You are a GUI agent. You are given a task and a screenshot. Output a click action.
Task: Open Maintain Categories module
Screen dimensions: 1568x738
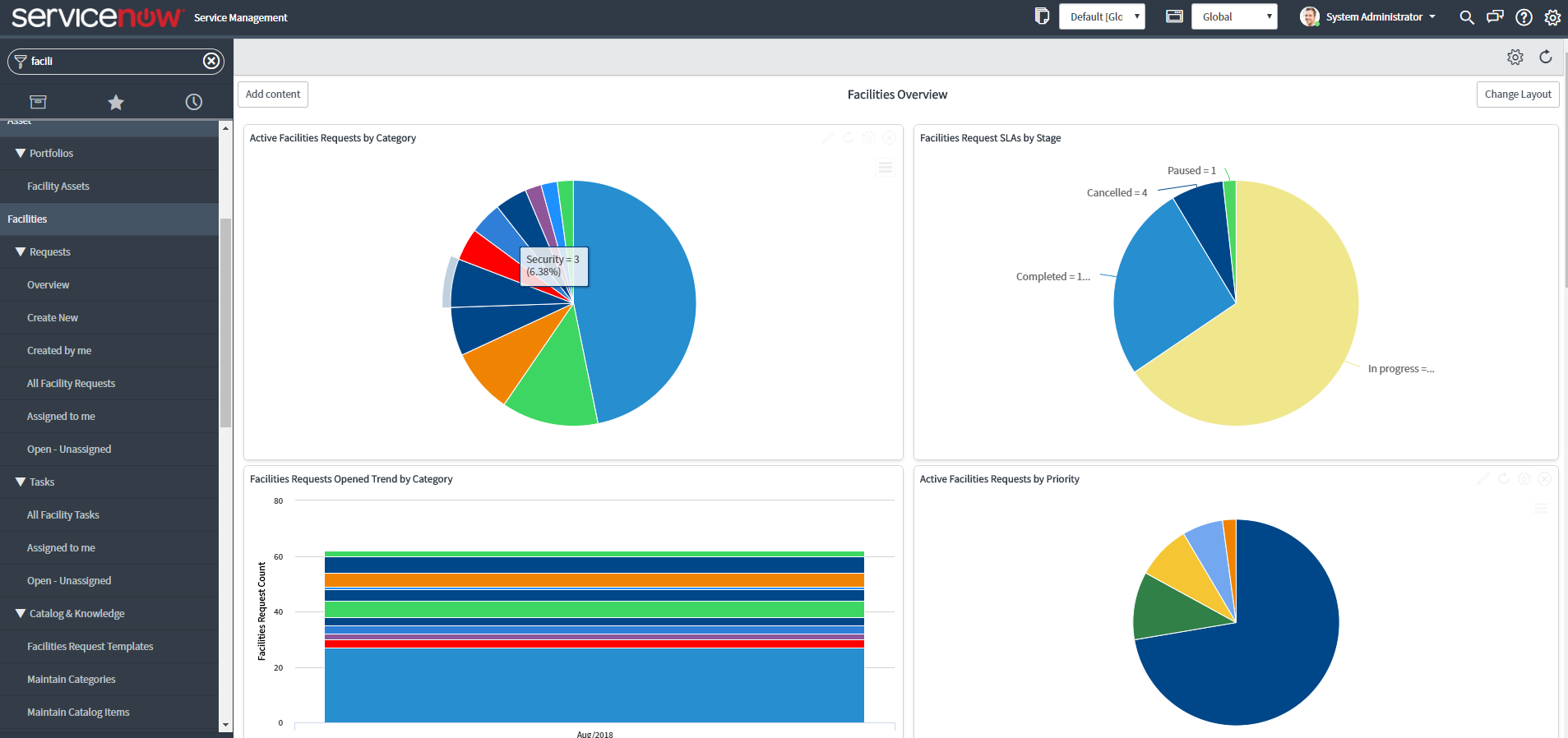tap(71, 680)
